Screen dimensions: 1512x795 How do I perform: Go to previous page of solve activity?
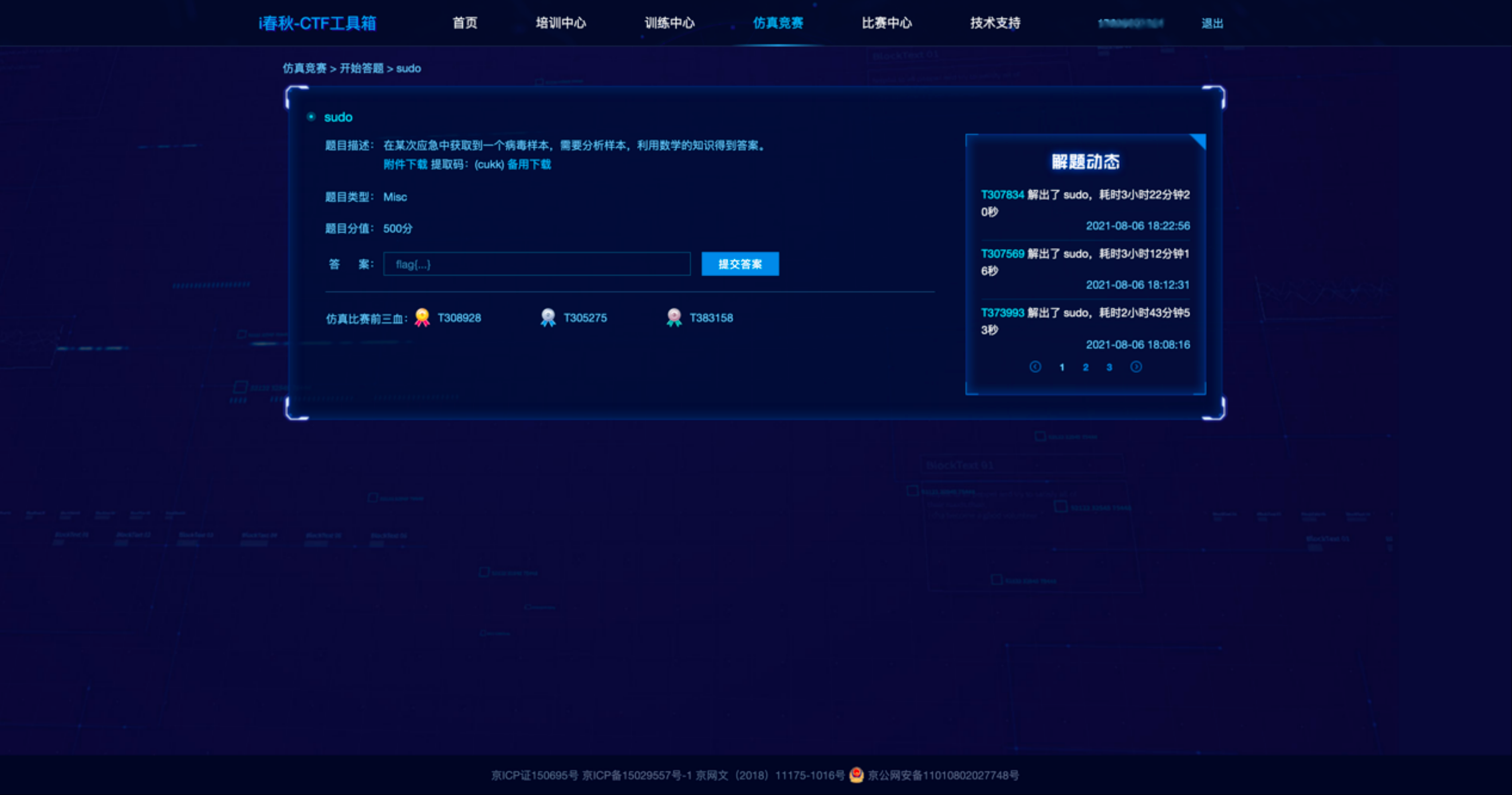pos(1035,367)
